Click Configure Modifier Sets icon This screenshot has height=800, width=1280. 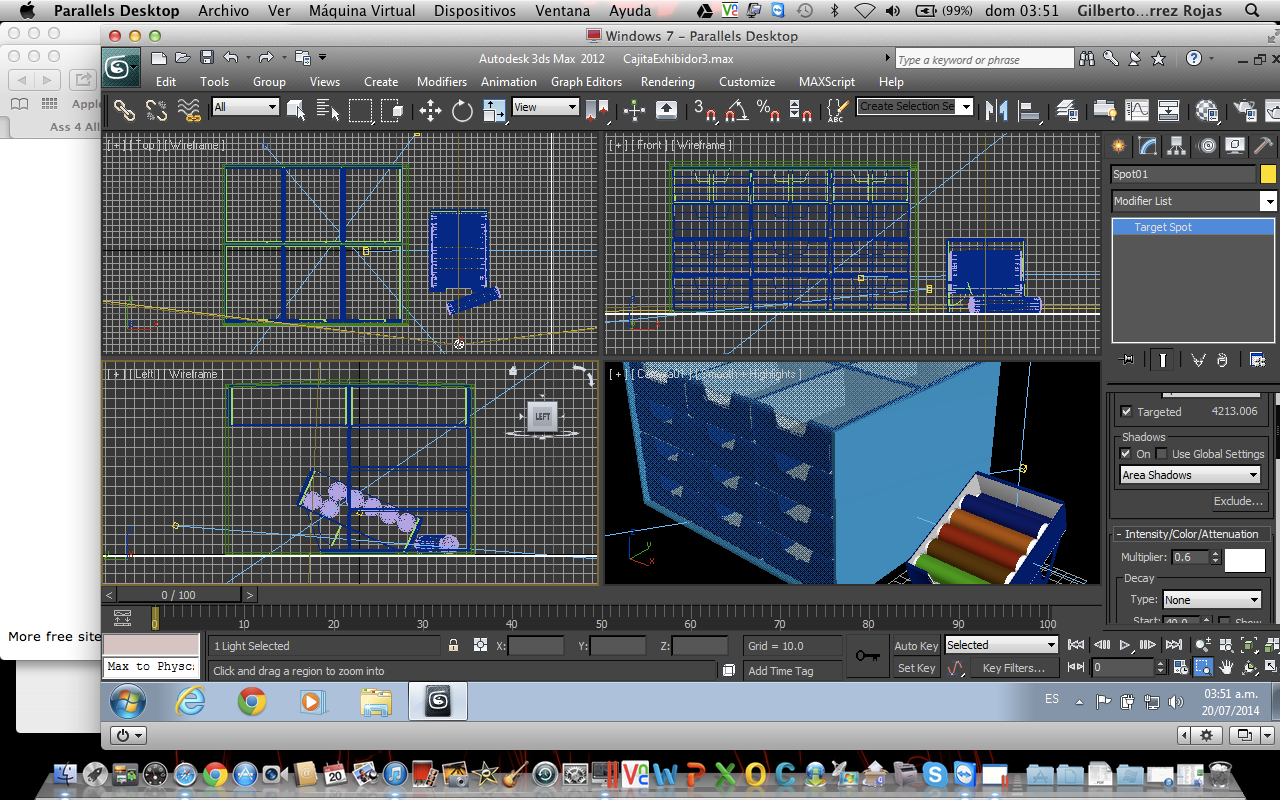coord(1257,360)
